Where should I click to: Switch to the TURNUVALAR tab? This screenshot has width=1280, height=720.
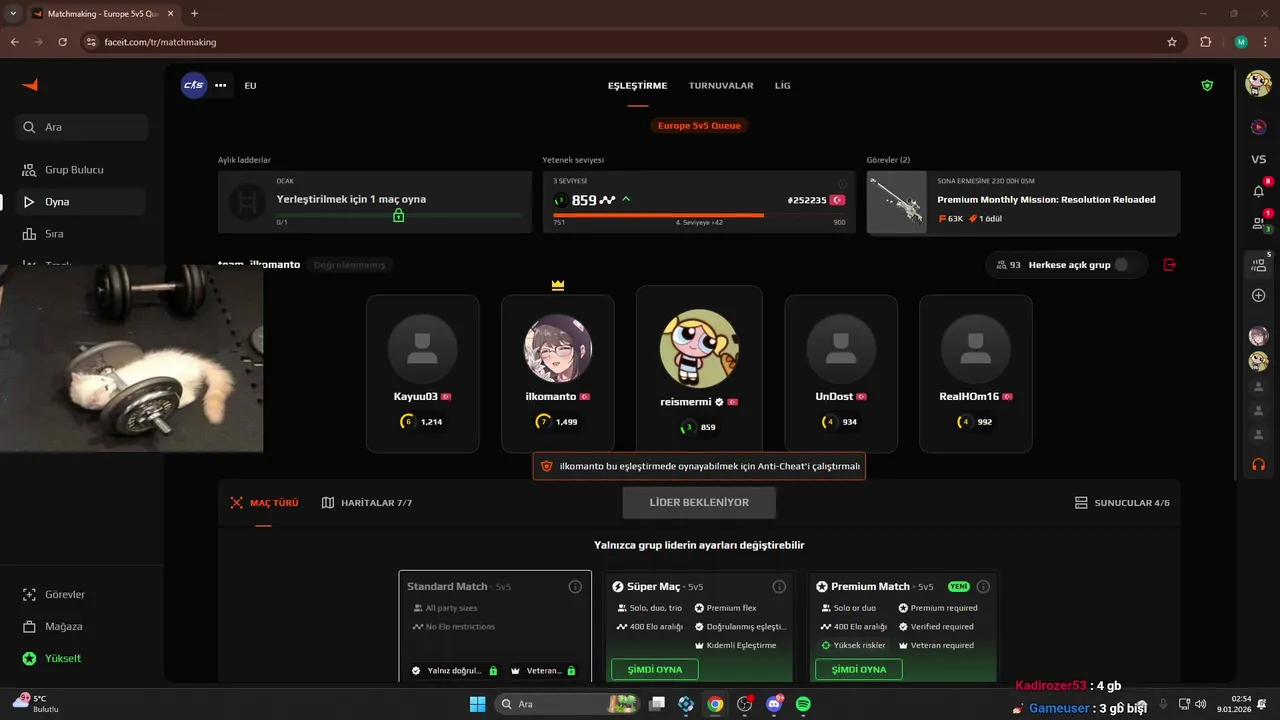pyautogui.click(x=721, y=86)
